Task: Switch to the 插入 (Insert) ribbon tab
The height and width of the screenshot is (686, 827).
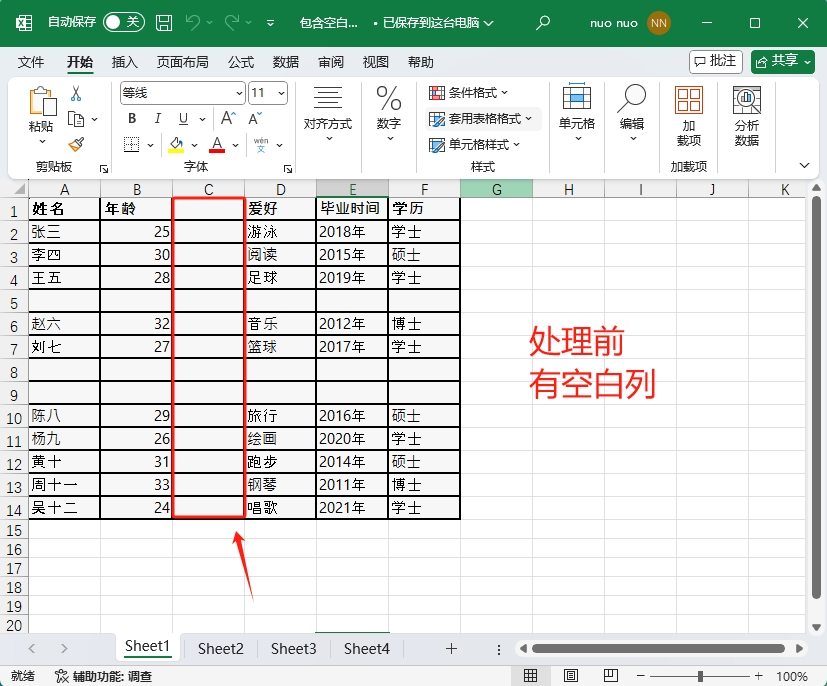Action: (125, 62)
